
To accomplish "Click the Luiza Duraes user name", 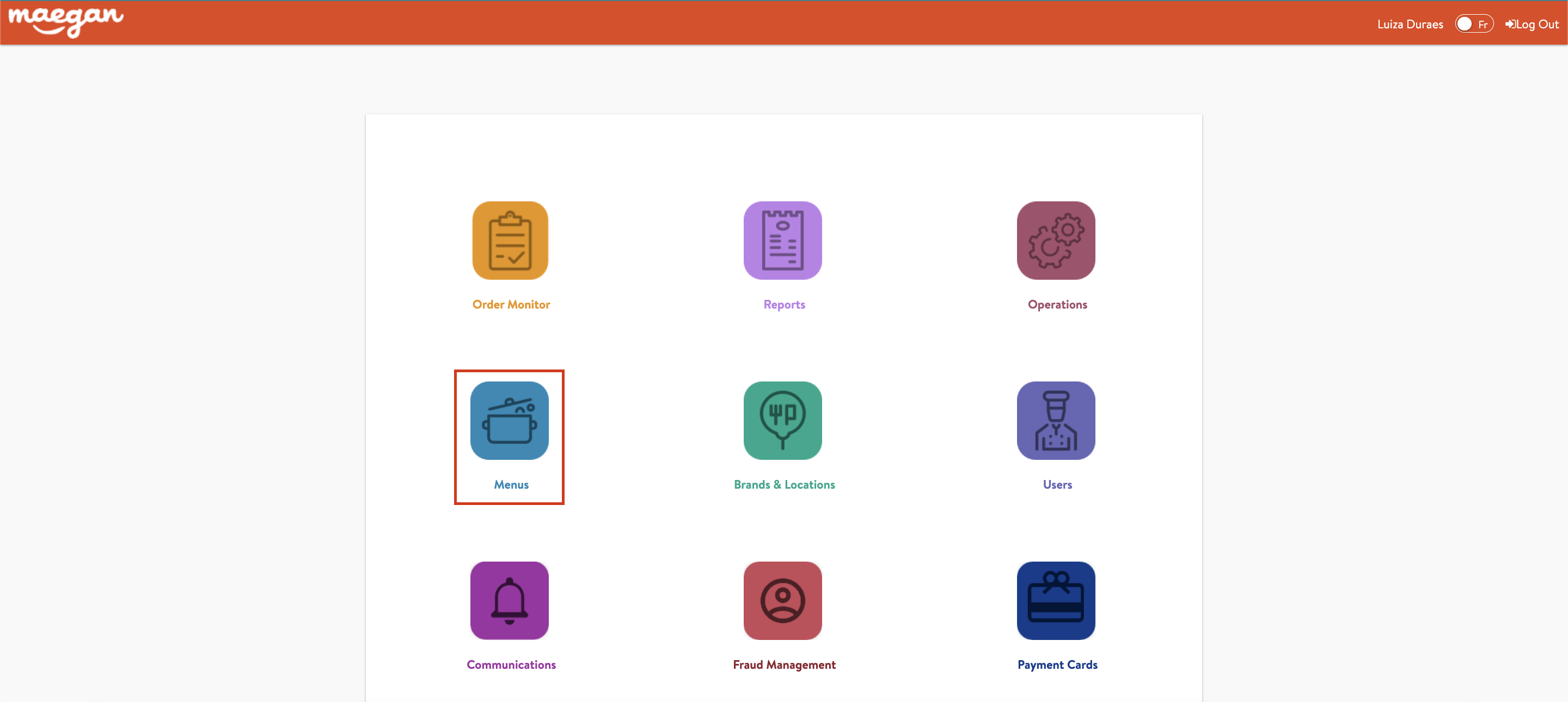I will pos(1409,24).
